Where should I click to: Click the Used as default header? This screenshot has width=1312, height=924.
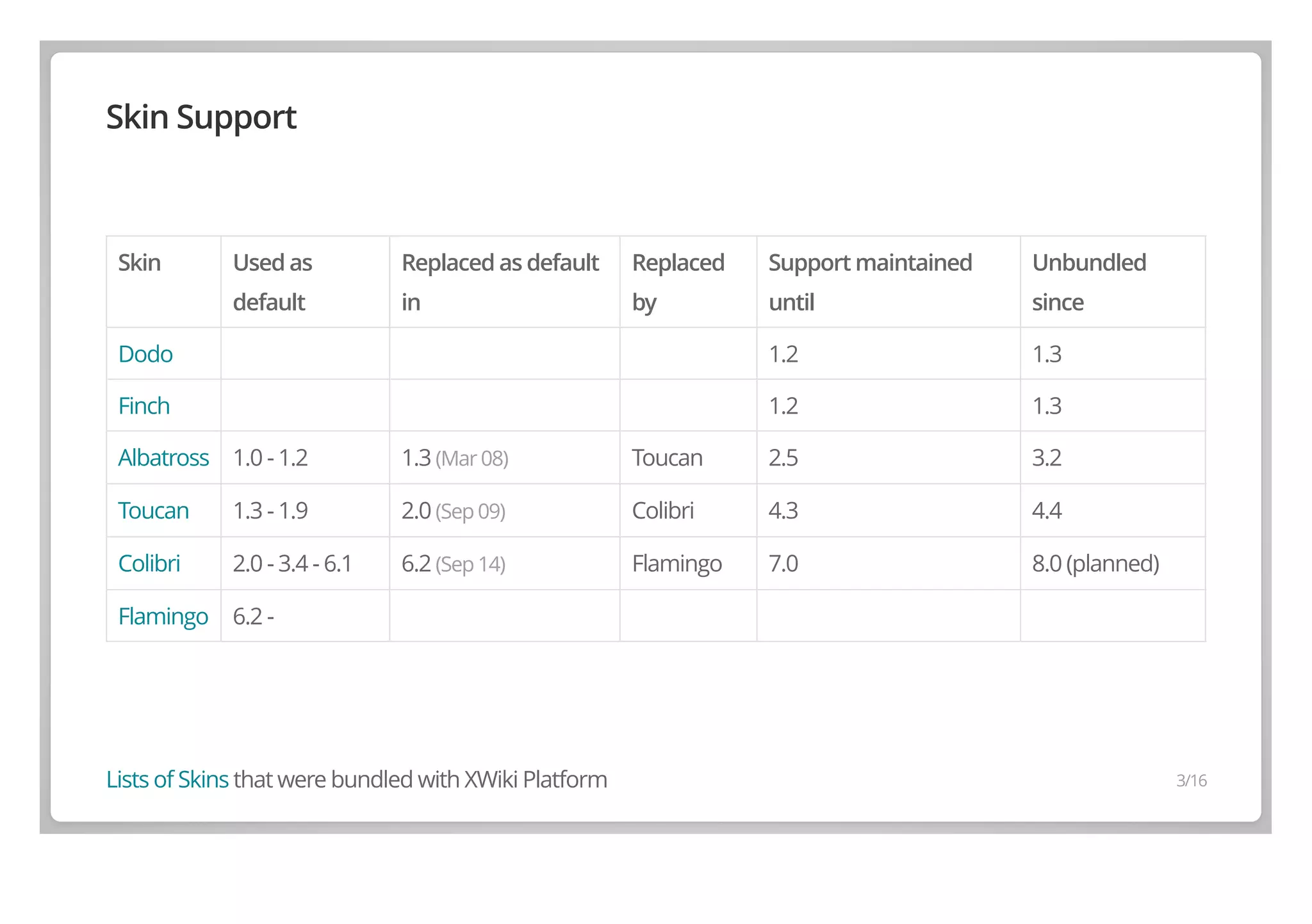pos(272,282)
